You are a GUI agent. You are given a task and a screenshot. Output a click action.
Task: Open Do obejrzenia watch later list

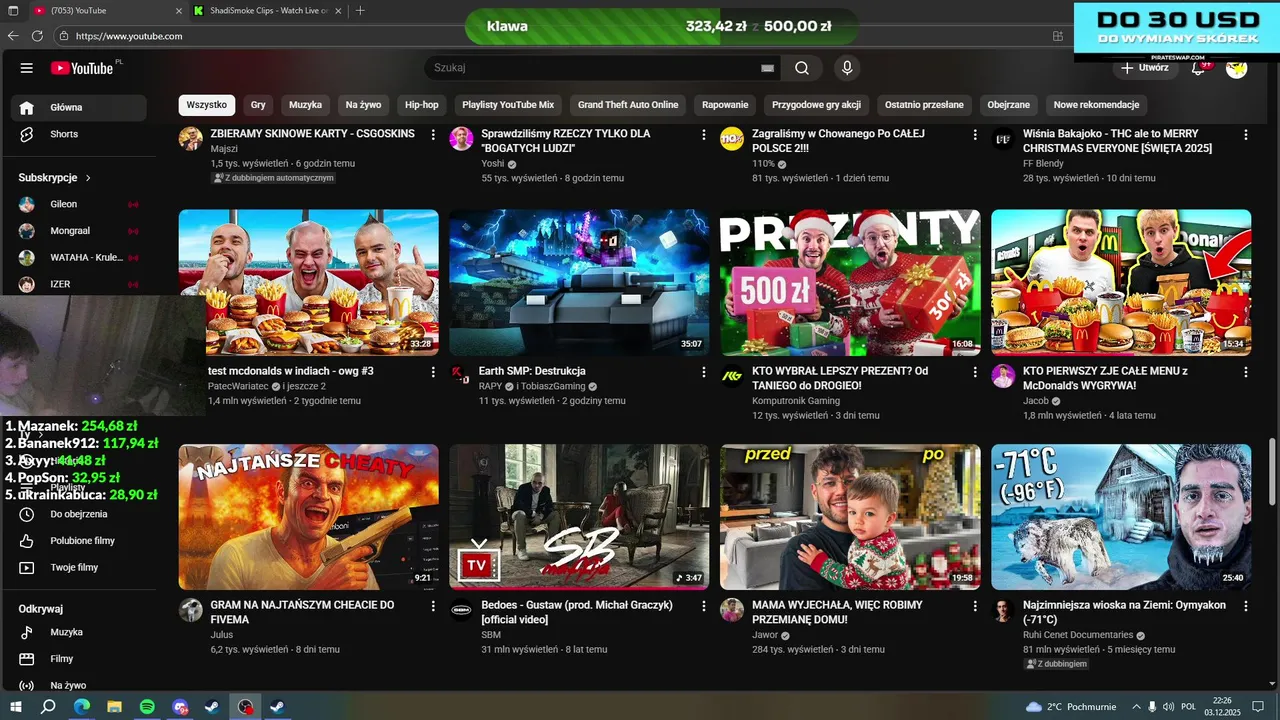pos(78,514)
